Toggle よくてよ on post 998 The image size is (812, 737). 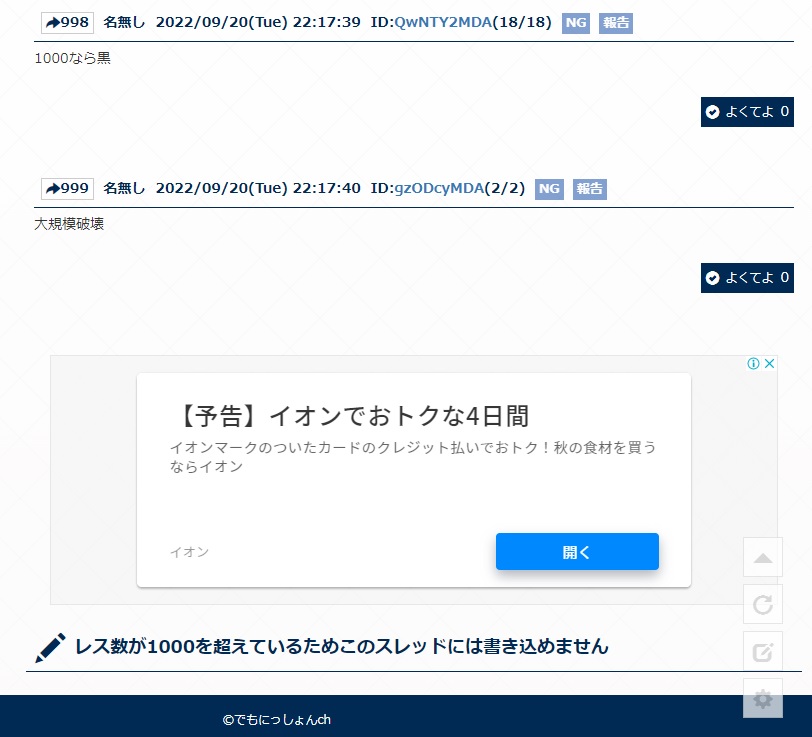[747, 112]
